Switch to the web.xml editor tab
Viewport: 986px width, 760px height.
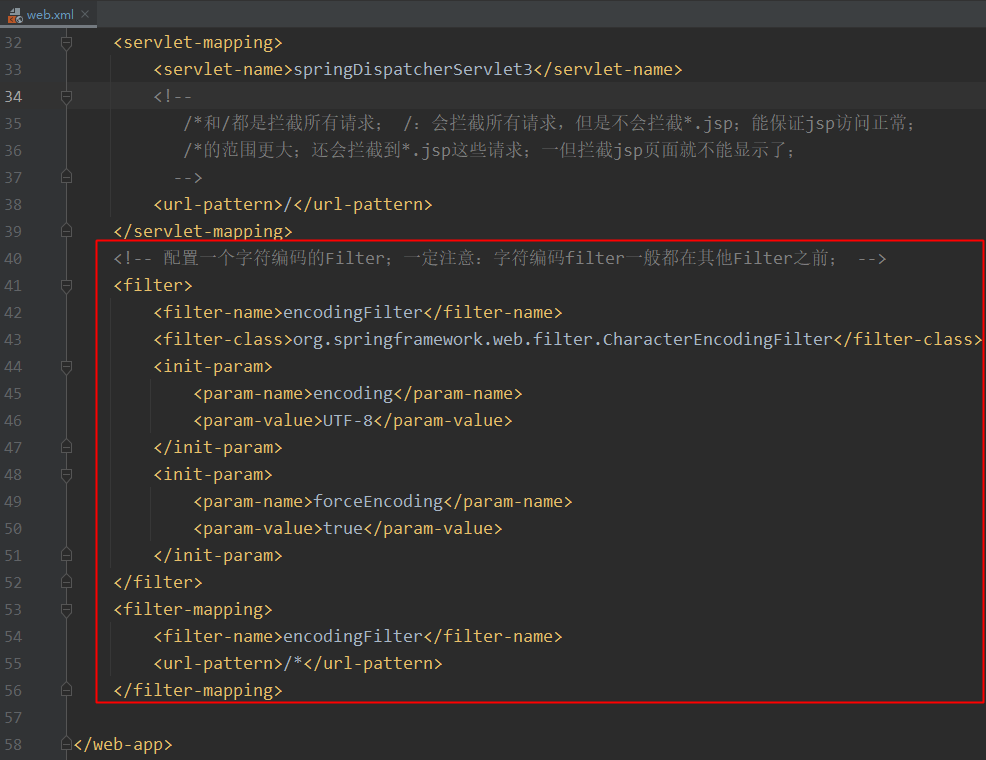(x=48, y=14)
